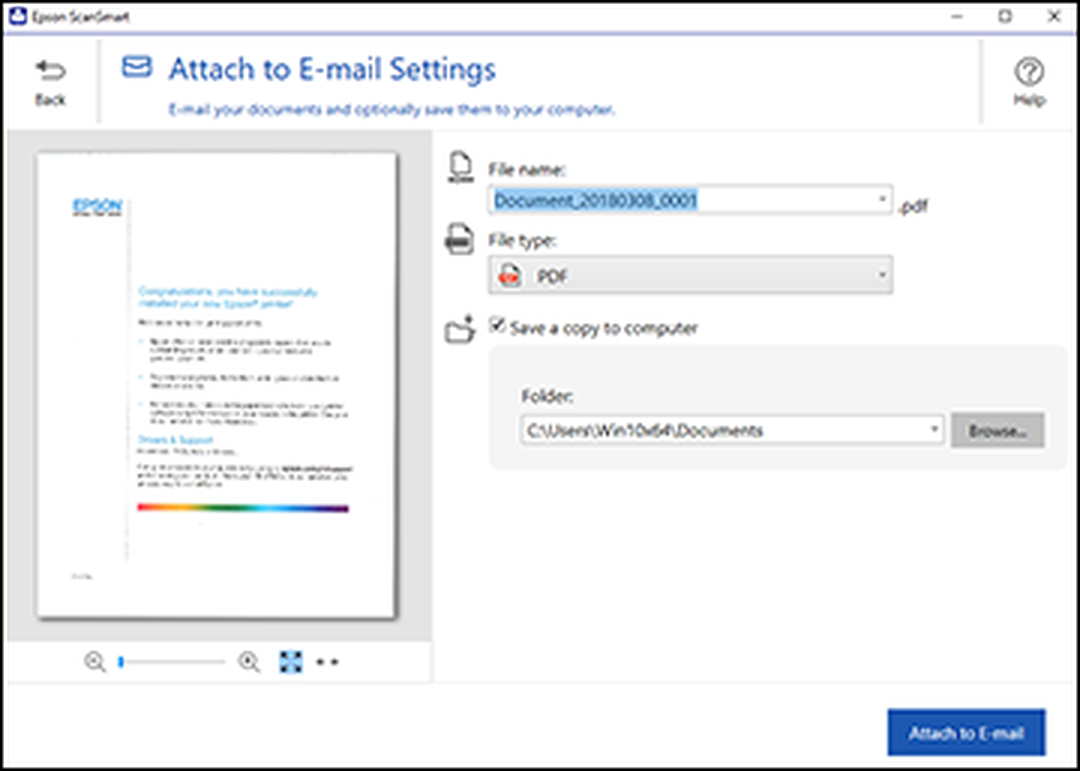Click the file name document icon

[x=460, y=169]
